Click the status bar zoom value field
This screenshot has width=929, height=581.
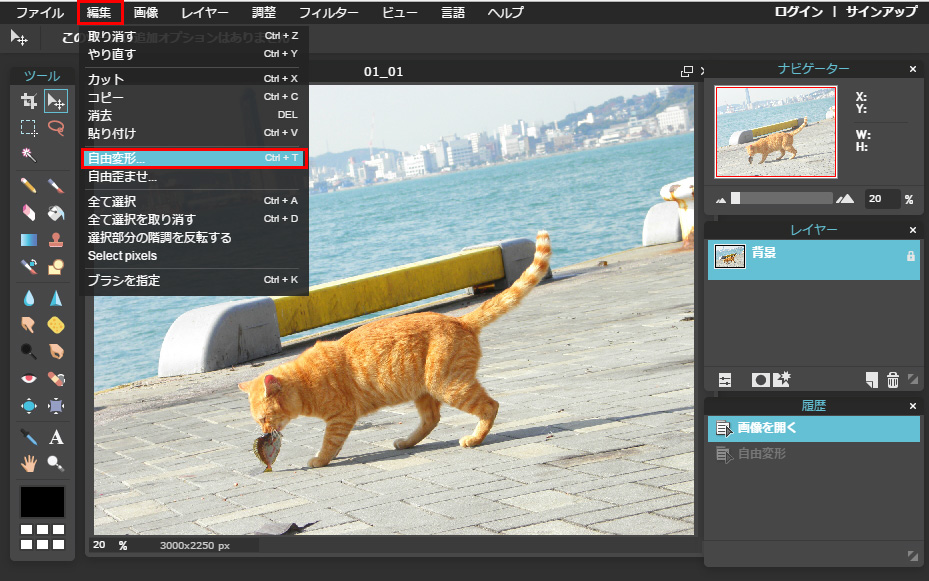101,545
